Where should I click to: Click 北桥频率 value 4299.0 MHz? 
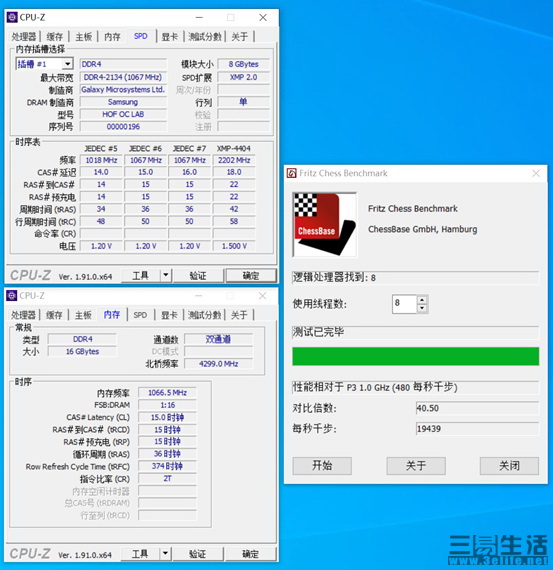point(218,364)
